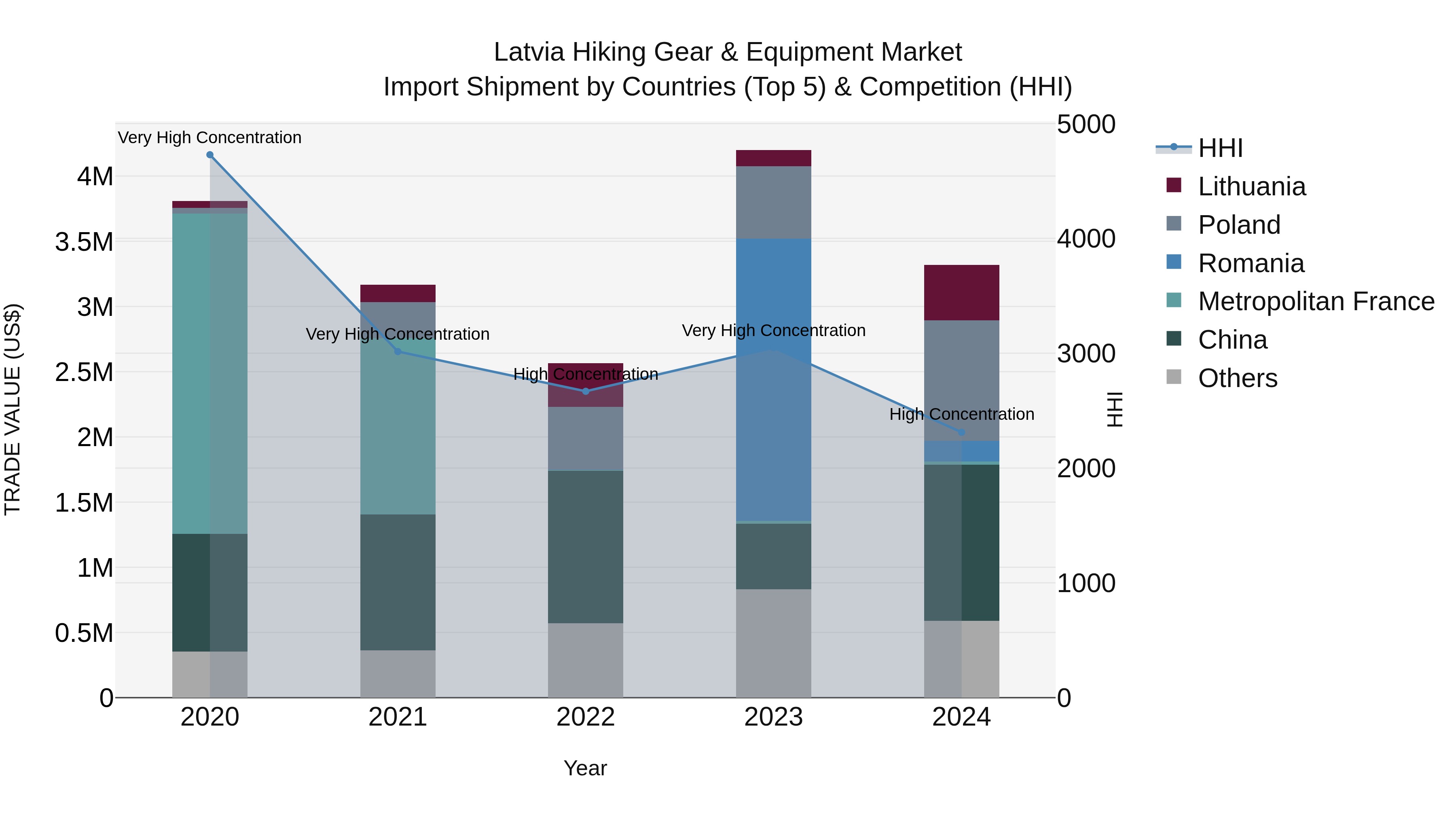Click the Romania segment in the 2023 bar
The image size is (1456, 819).
773,379
